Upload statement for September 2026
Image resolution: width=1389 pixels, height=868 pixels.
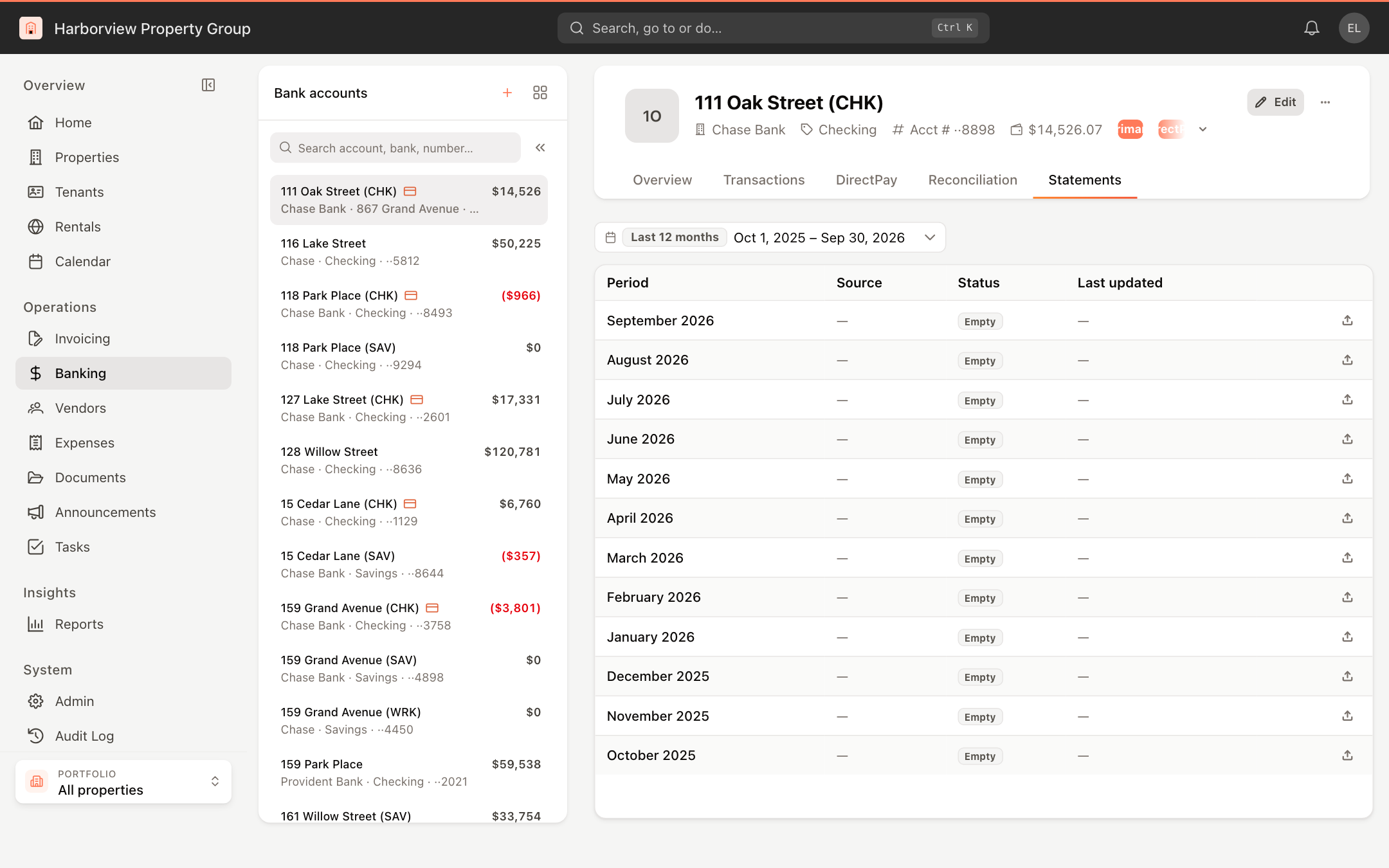[x=1347, y=320]
